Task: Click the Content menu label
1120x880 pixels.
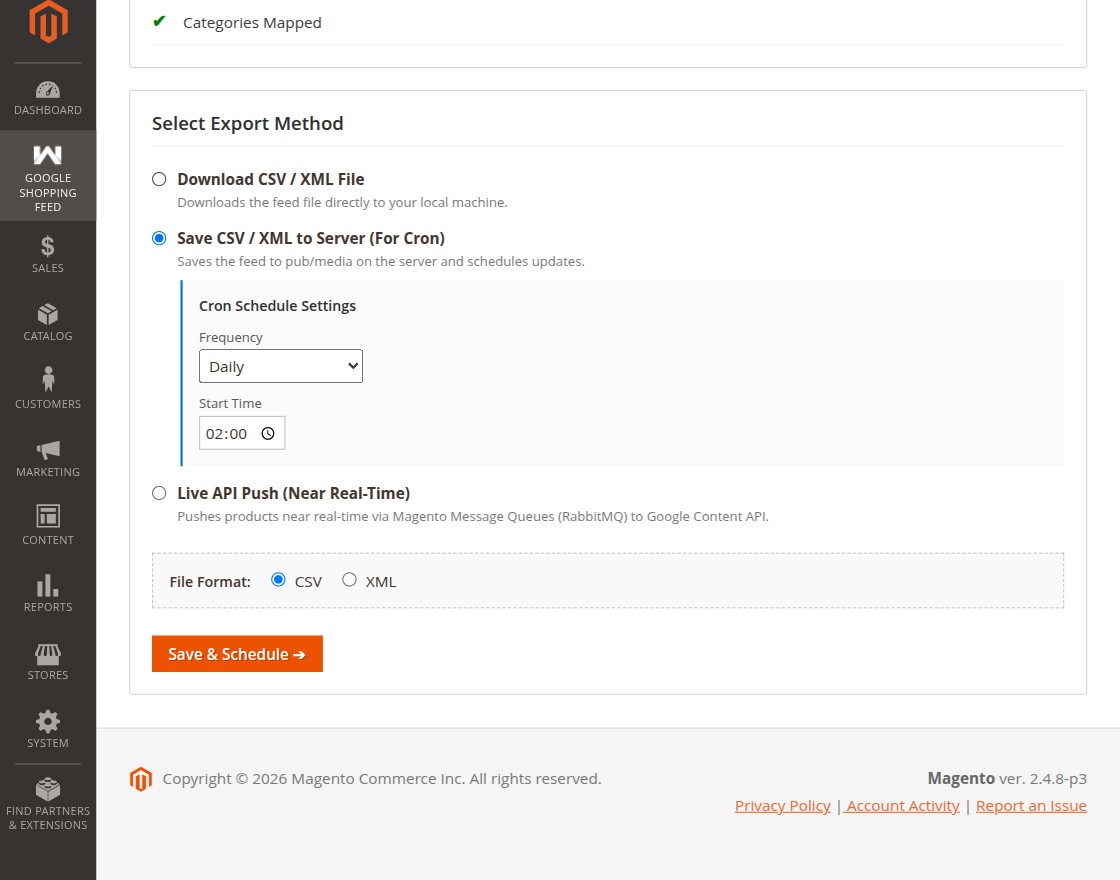Action: coord(48,540)
